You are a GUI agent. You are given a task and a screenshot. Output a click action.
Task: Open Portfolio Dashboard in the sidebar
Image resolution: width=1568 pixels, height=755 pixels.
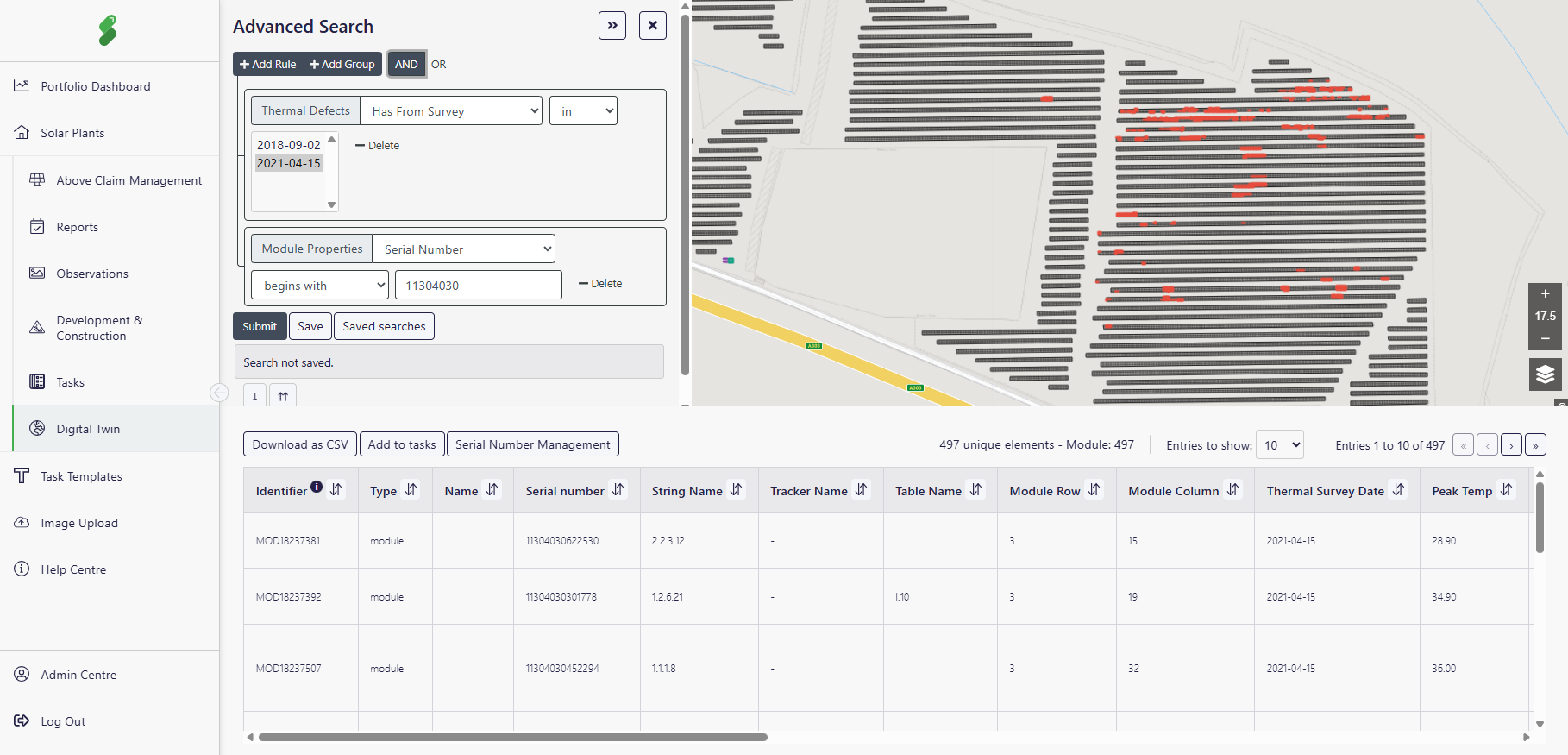(x=95, y=86)
